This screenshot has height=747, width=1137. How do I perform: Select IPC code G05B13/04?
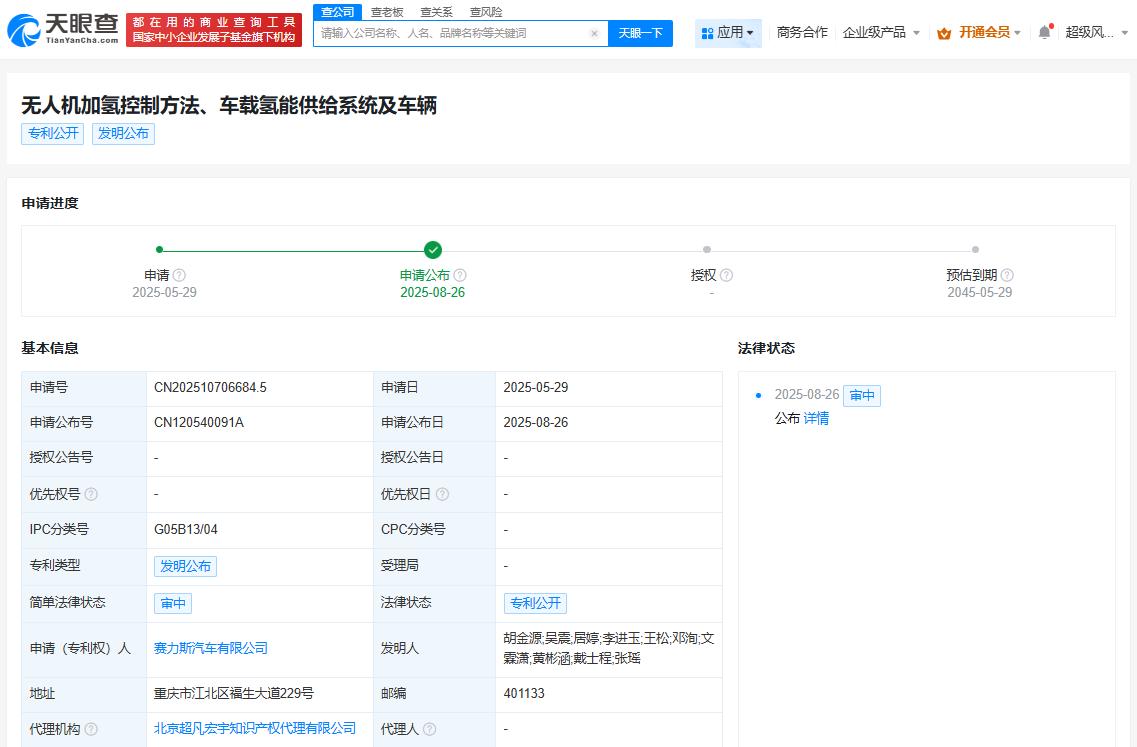pyautogui.click(x=186, y=529)
